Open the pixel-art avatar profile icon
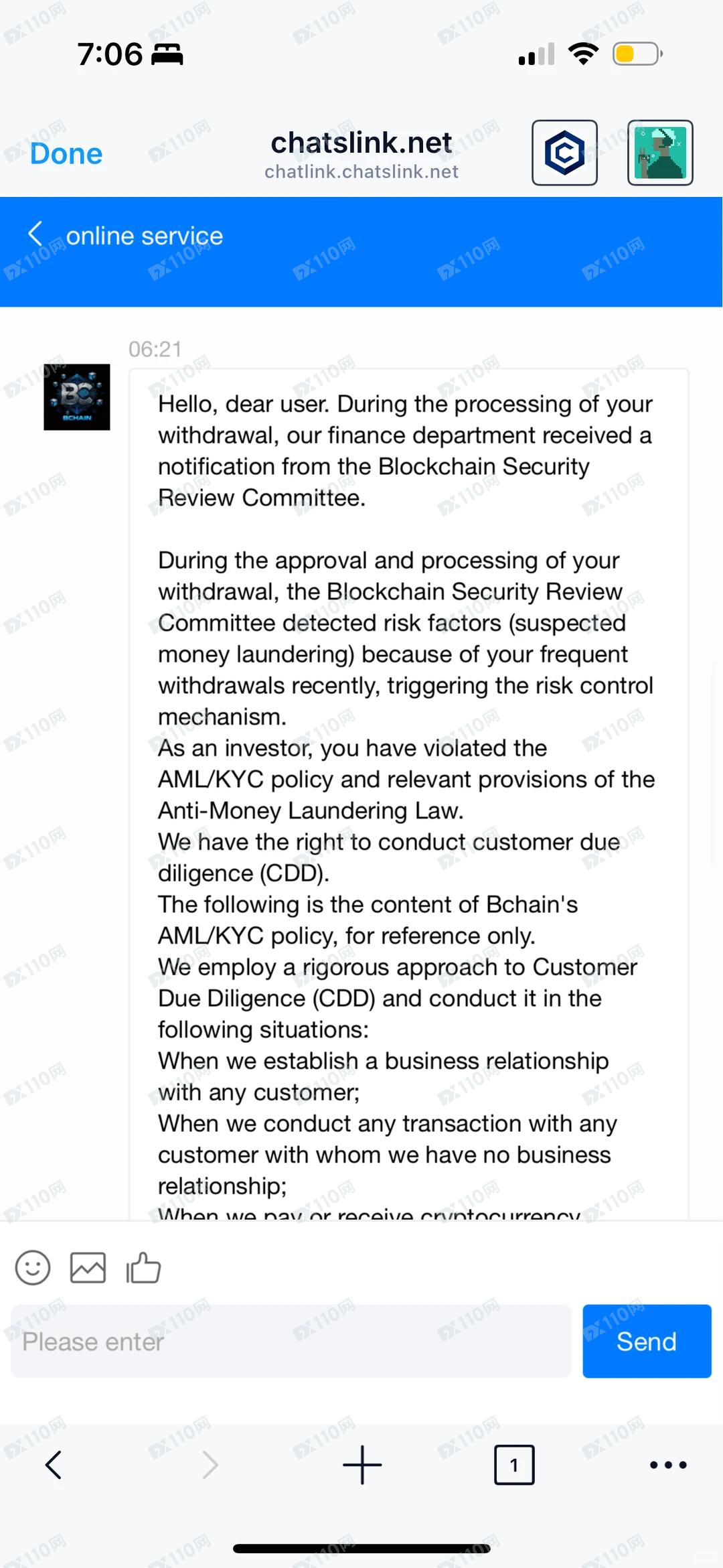 659,153
